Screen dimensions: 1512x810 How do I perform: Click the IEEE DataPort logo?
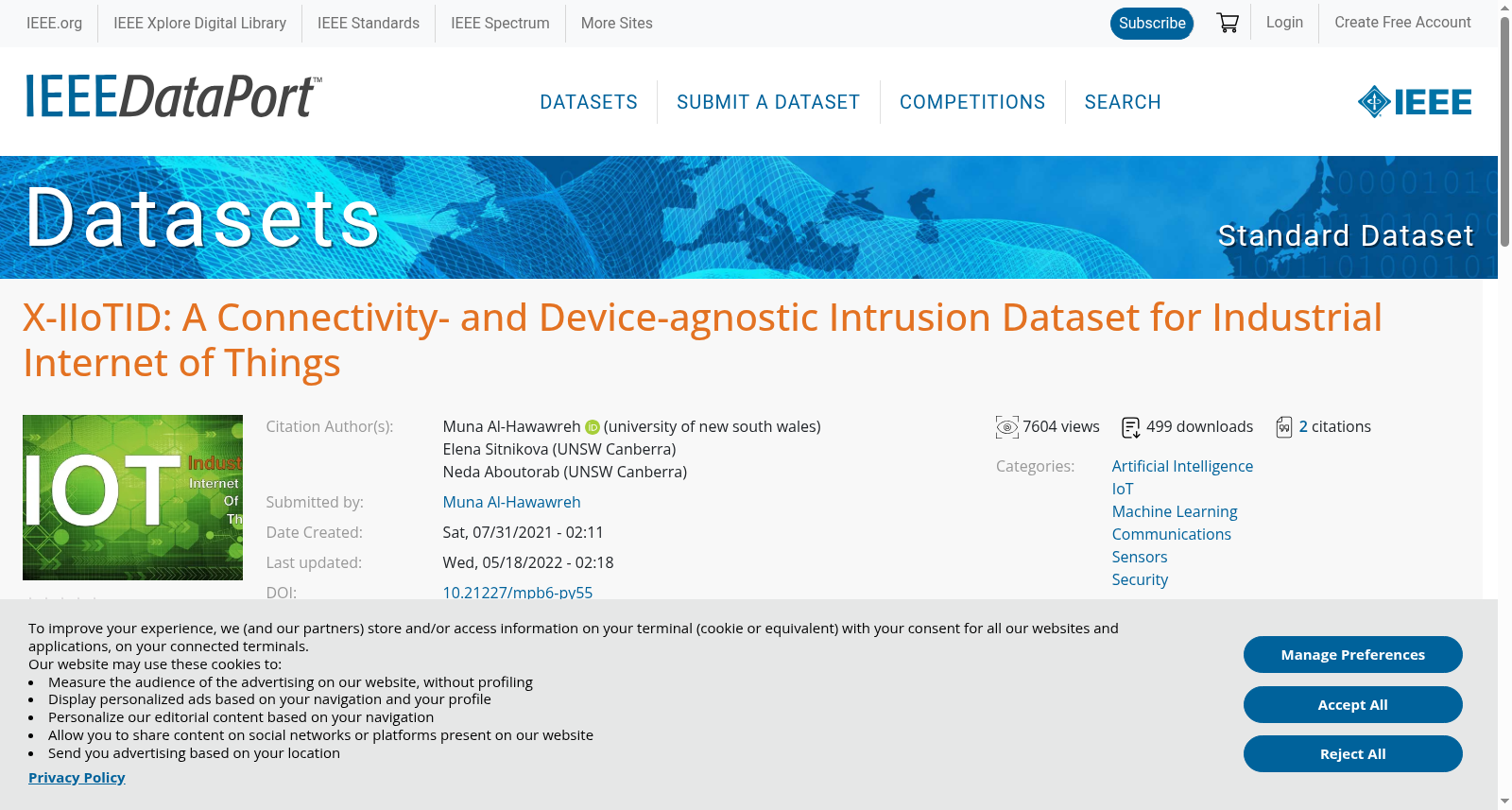173,96
